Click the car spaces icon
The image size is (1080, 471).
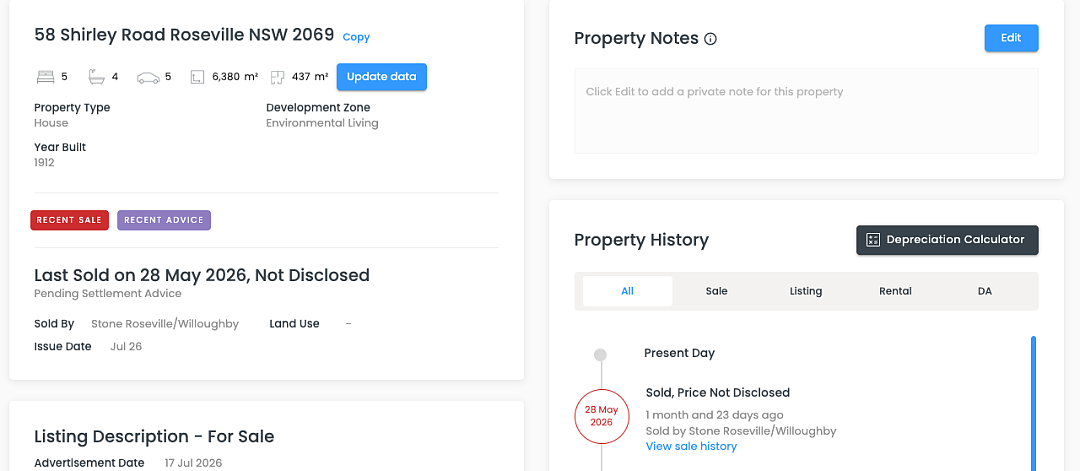148,77
